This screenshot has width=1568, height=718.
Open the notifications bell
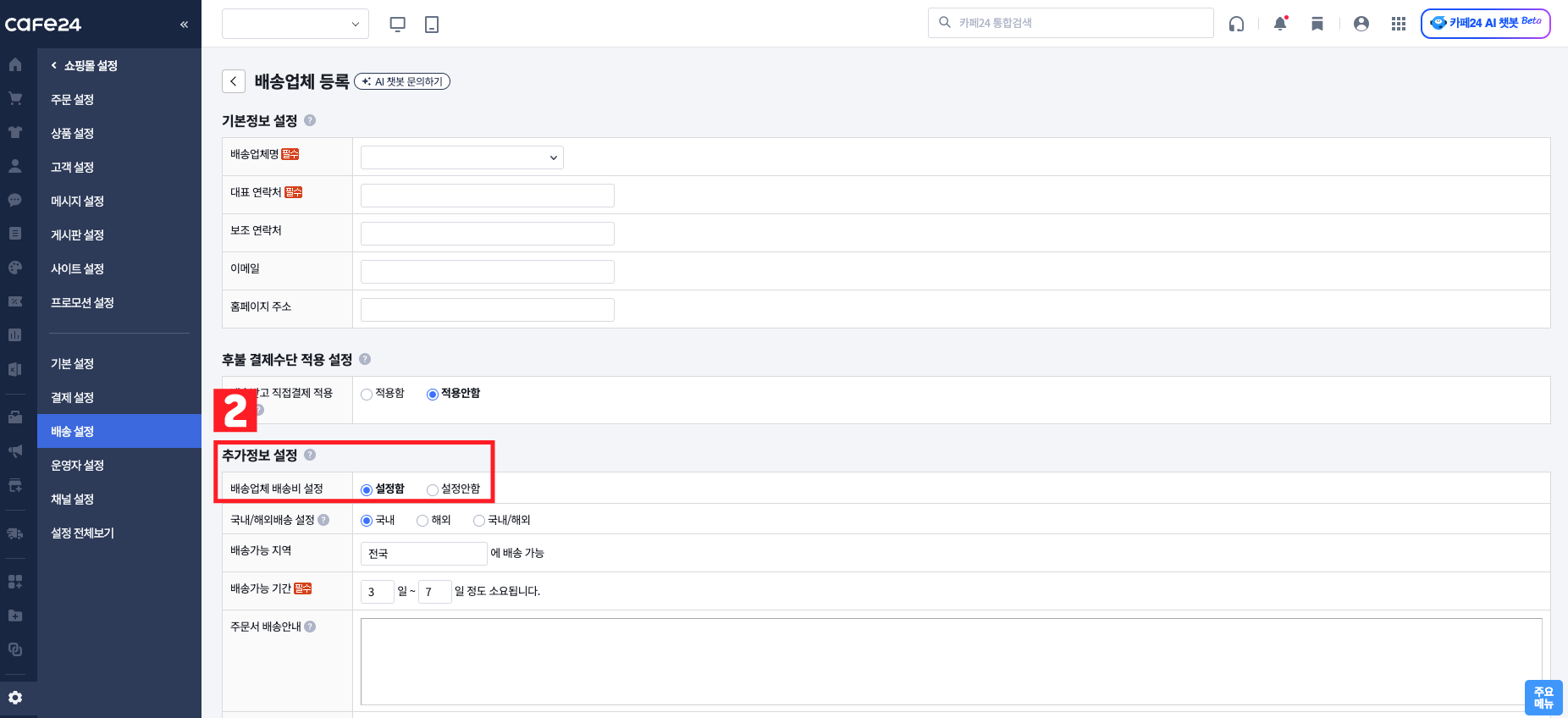coord(1280,24)
